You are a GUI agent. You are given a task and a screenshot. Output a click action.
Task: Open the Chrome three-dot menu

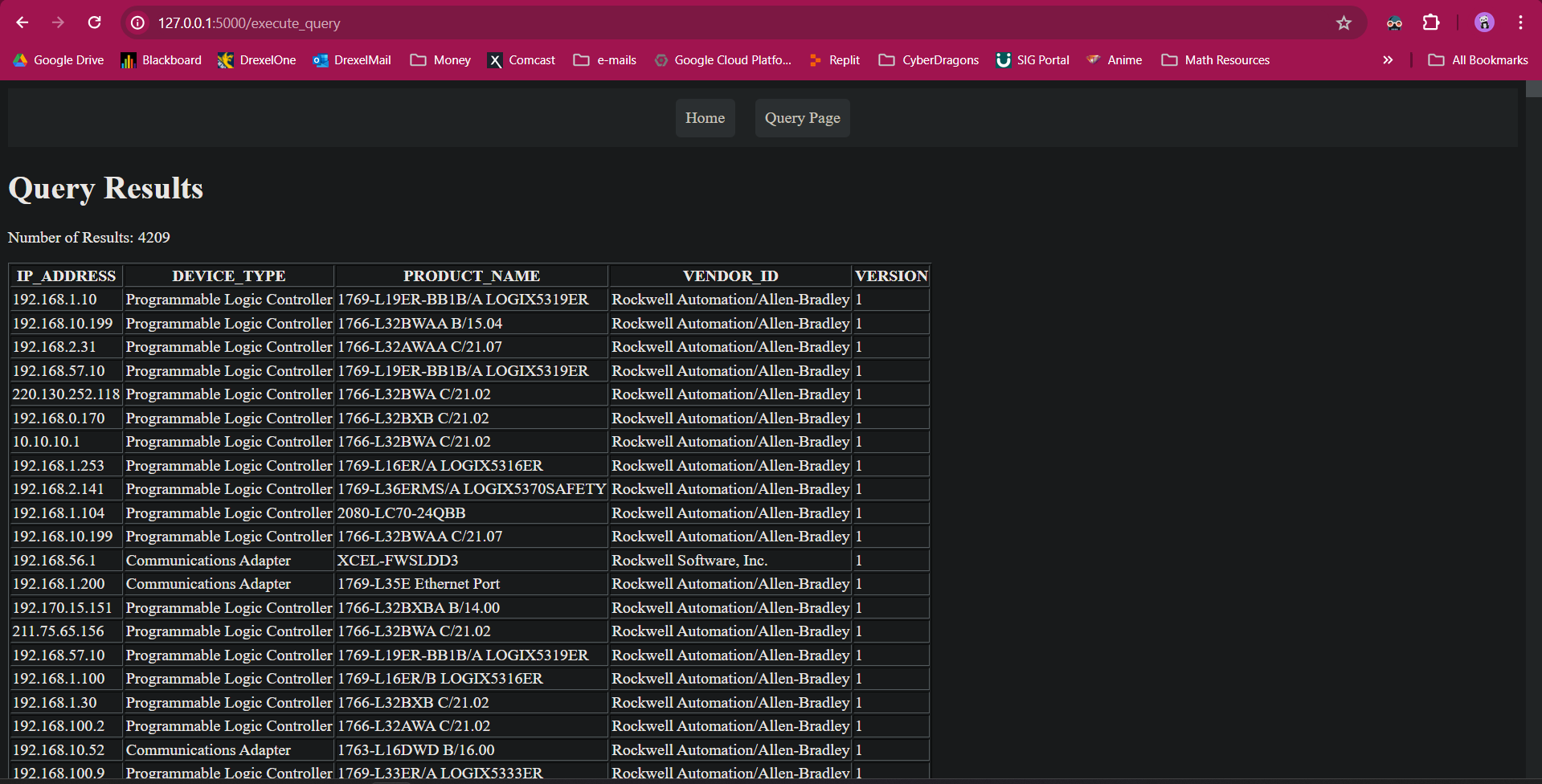[x=1520, y=22]
